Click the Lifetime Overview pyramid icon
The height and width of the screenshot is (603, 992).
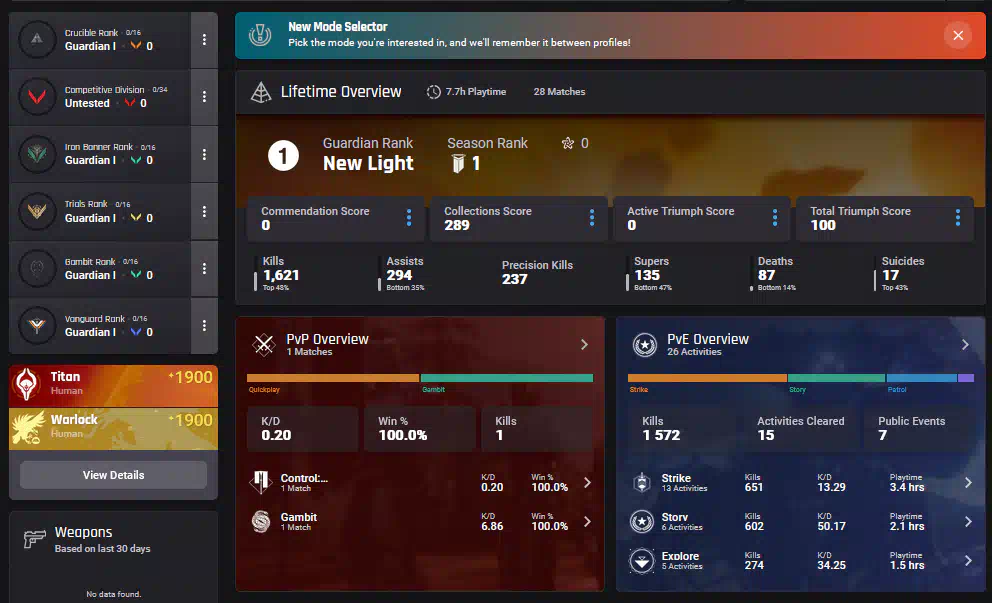[x=261, y=92]
